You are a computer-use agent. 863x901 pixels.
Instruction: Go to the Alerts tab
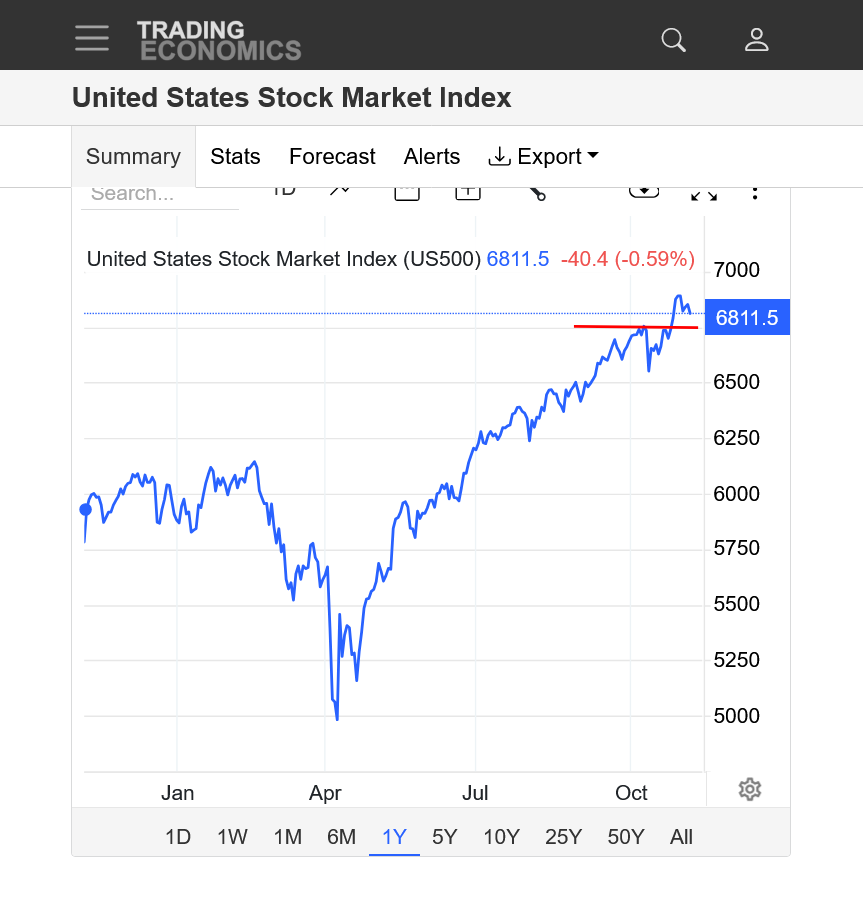tap(432, 157)
